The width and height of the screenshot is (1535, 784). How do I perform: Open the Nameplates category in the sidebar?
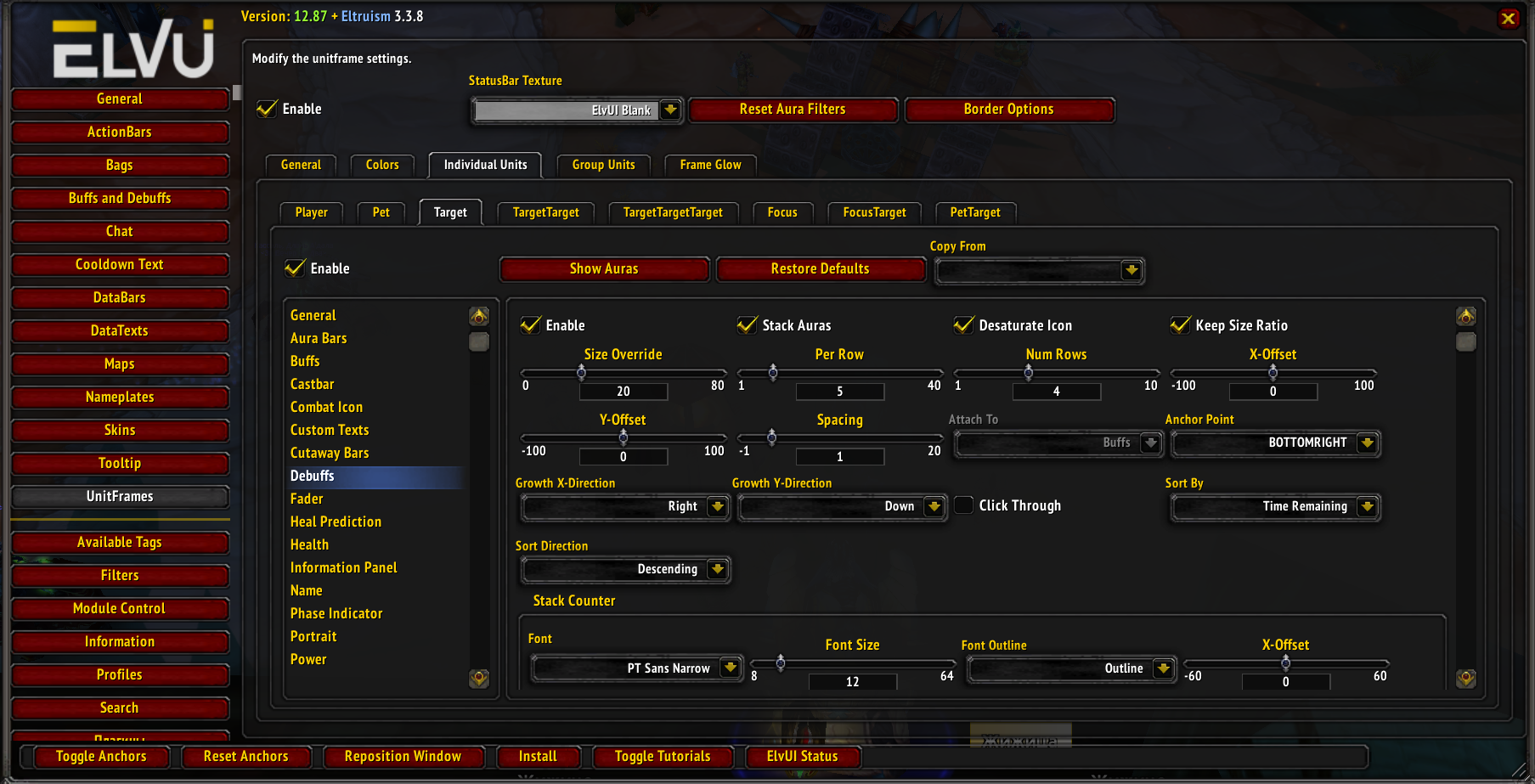point(119,397)
